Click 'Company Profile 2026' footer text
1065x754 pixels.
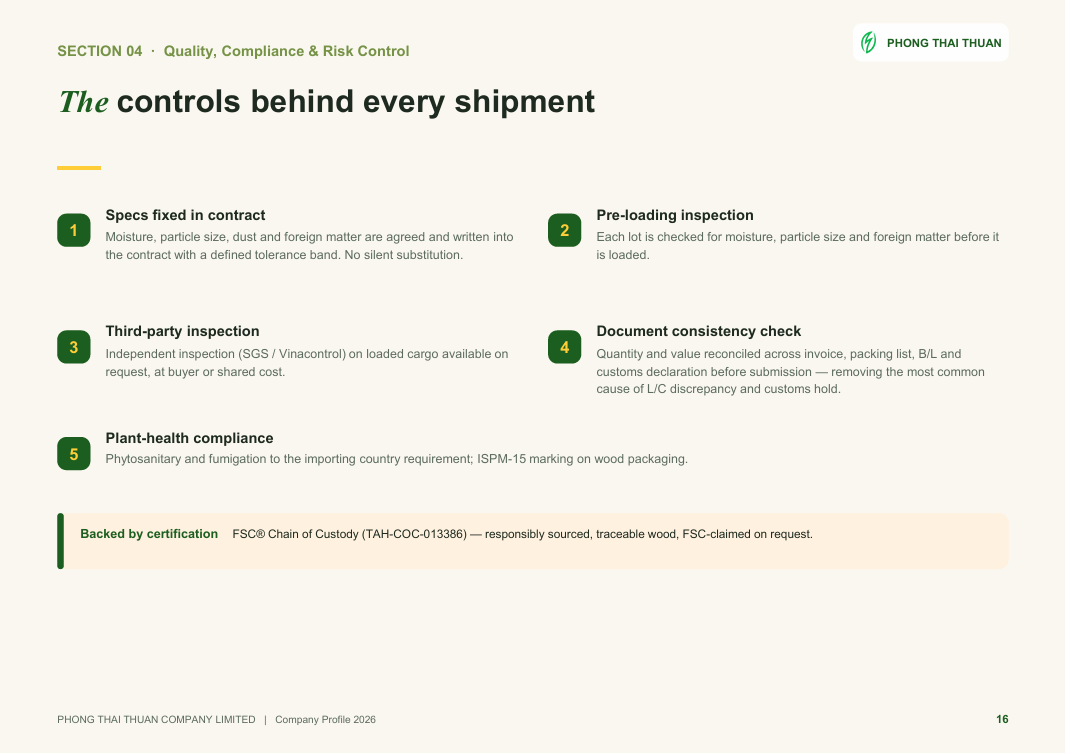click(325, 719)
